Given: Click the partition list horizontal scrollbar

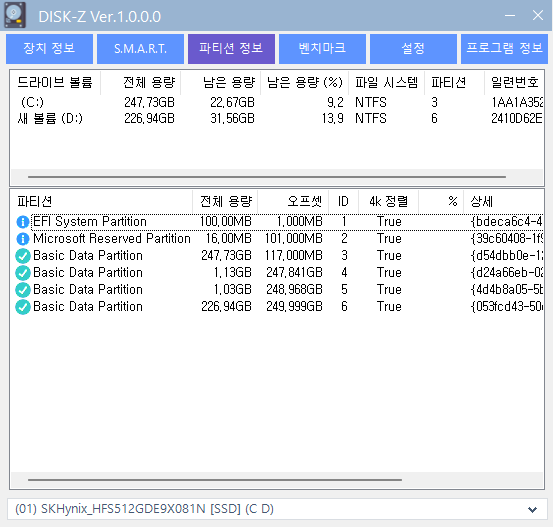Looking at the screenshot, I should [x=215, y=480].
